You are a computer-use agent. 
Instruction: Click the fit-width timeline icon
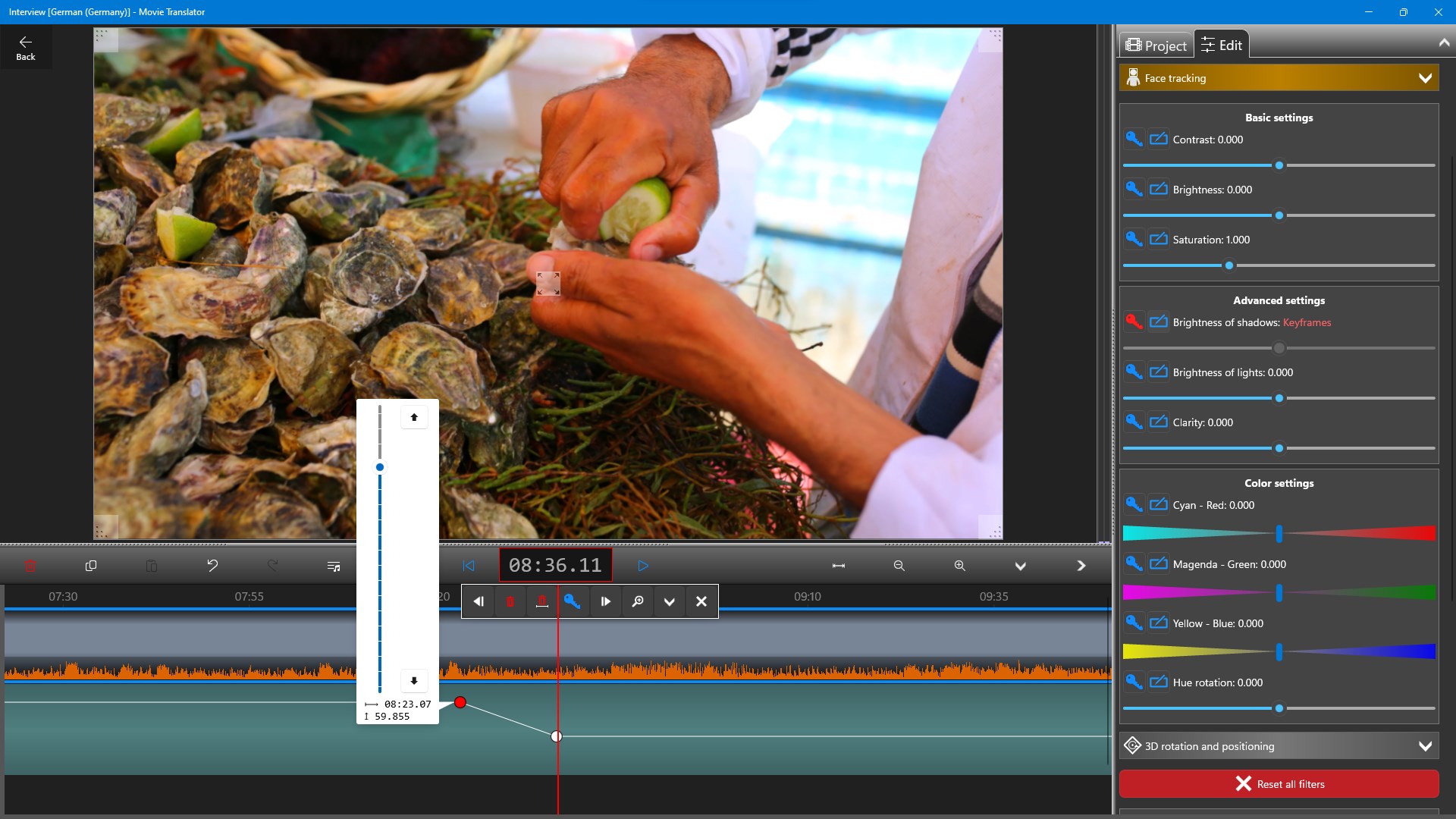(x=839, y=566)
